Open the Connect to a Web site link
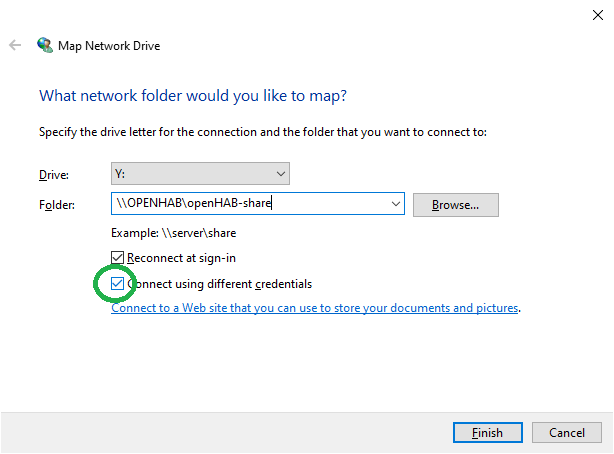 click(x=314, y=308)
